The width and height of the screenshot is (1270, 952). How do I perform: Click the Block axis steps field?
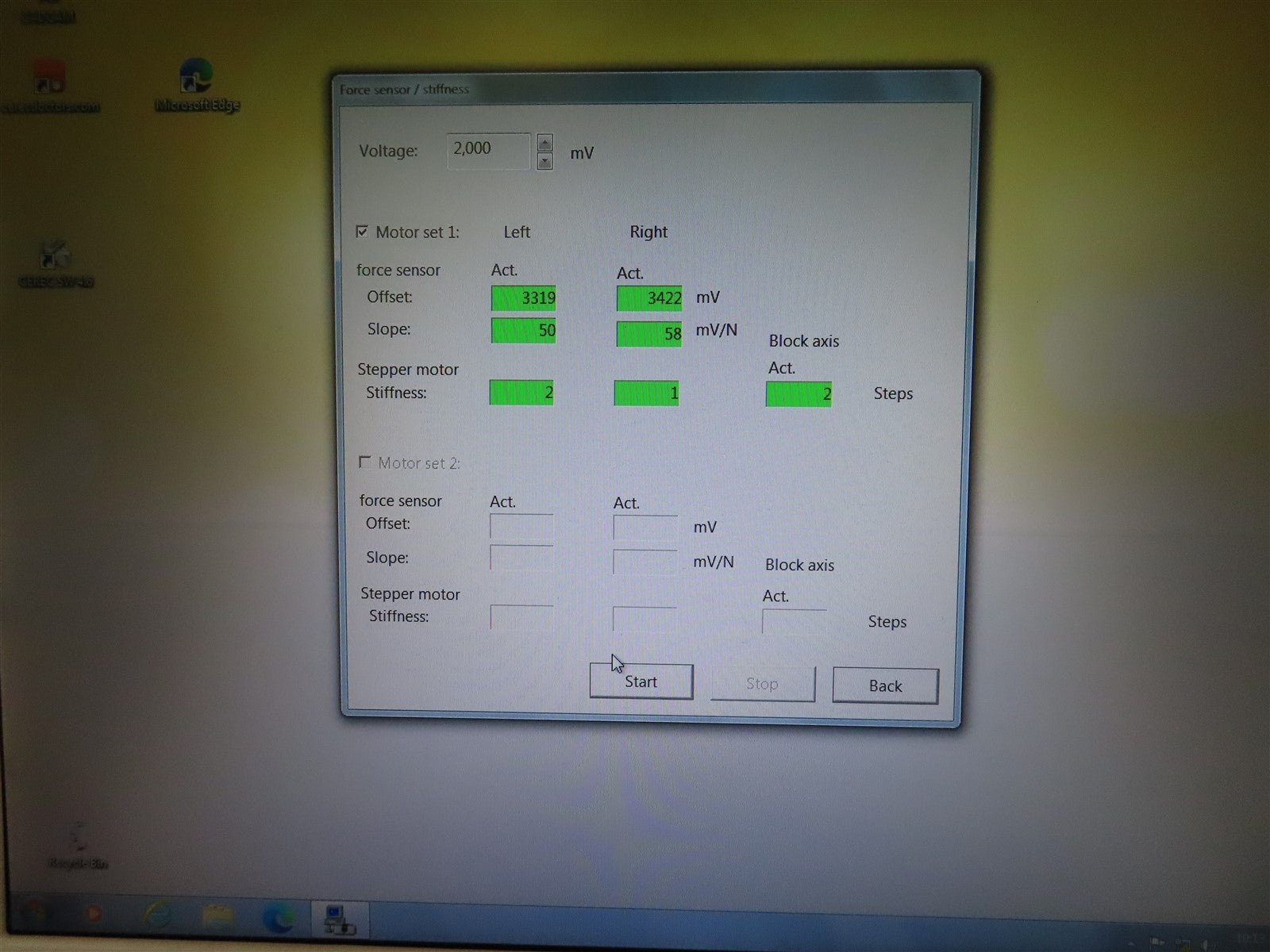coord(798,393)
